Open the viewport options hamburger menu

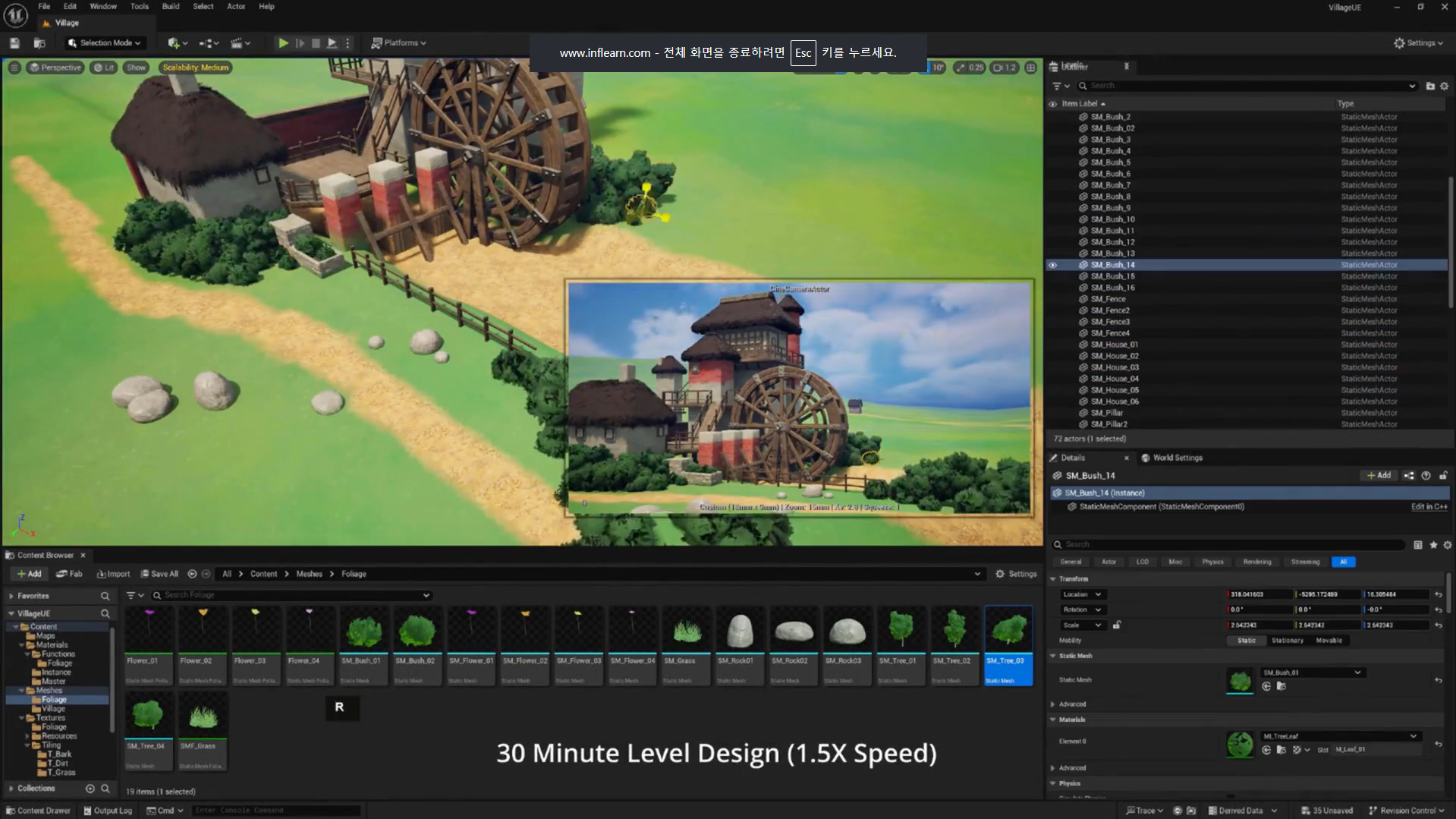[x=14, y=68]
